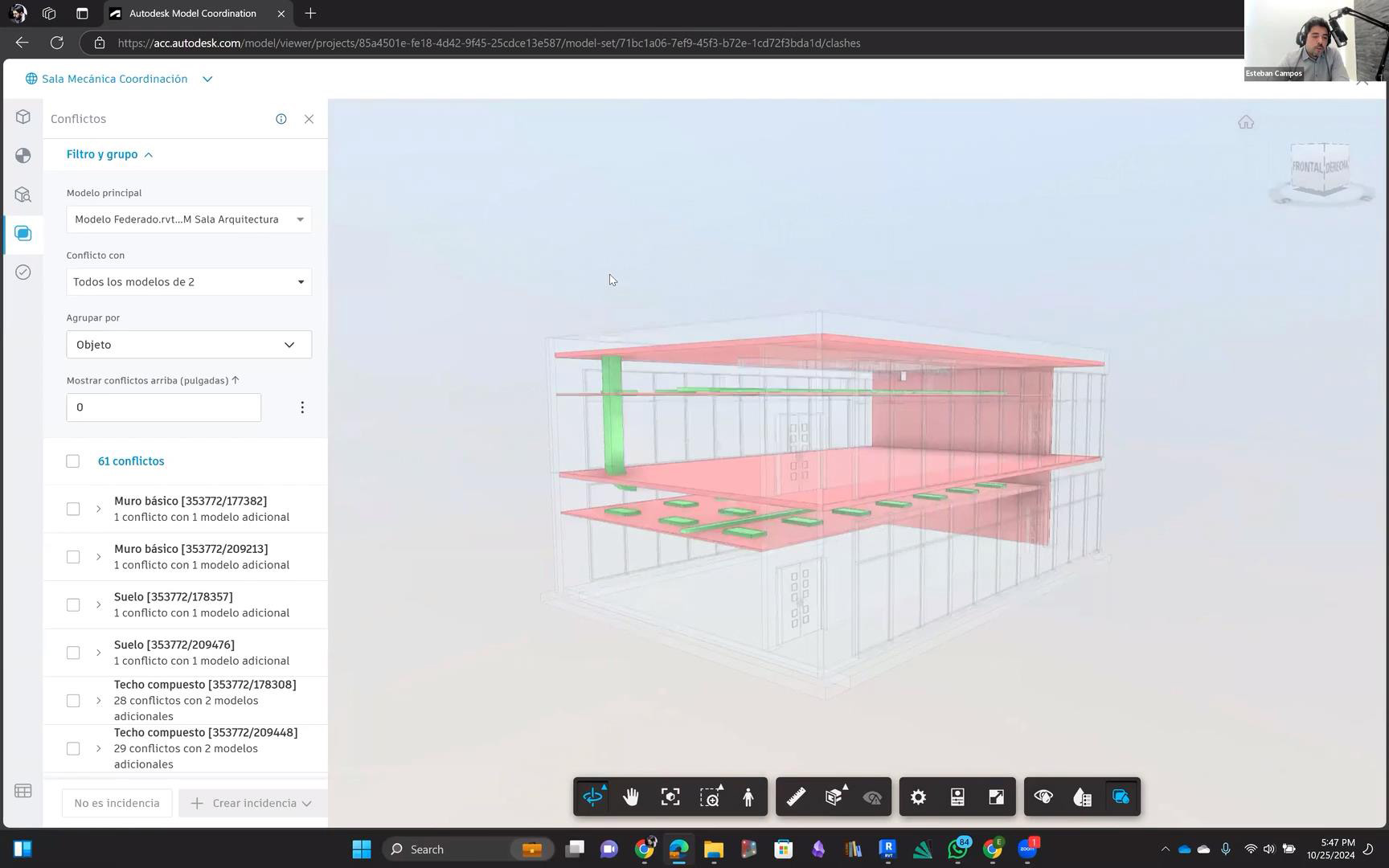The width and height of the screenshot is (1389, 868).
Task: Click the Crear incidencia button
Action: [x=252, y=804]
